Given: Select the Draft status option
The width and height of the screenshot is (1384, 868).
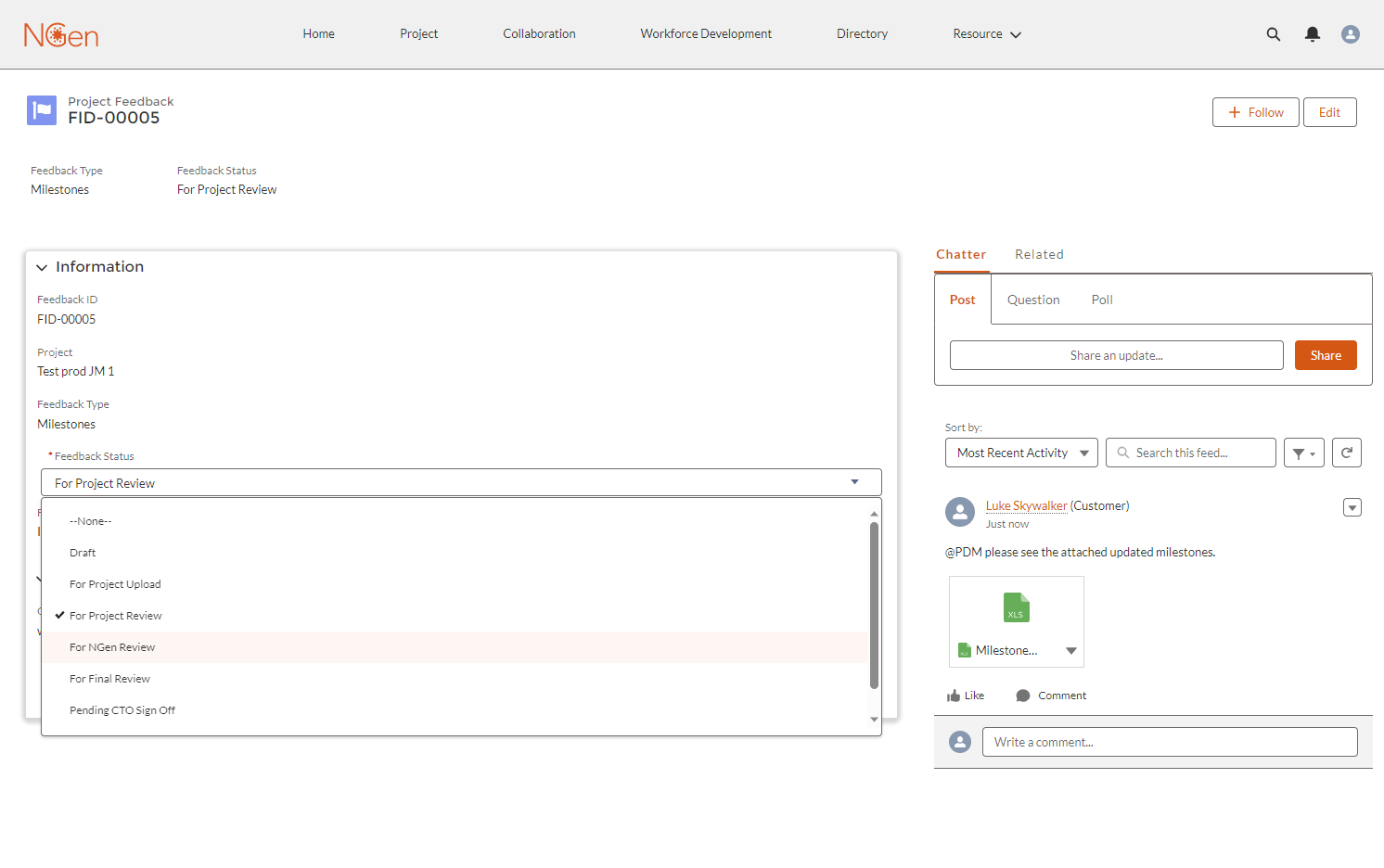Looking at the screenshot, I should [455, 553].
